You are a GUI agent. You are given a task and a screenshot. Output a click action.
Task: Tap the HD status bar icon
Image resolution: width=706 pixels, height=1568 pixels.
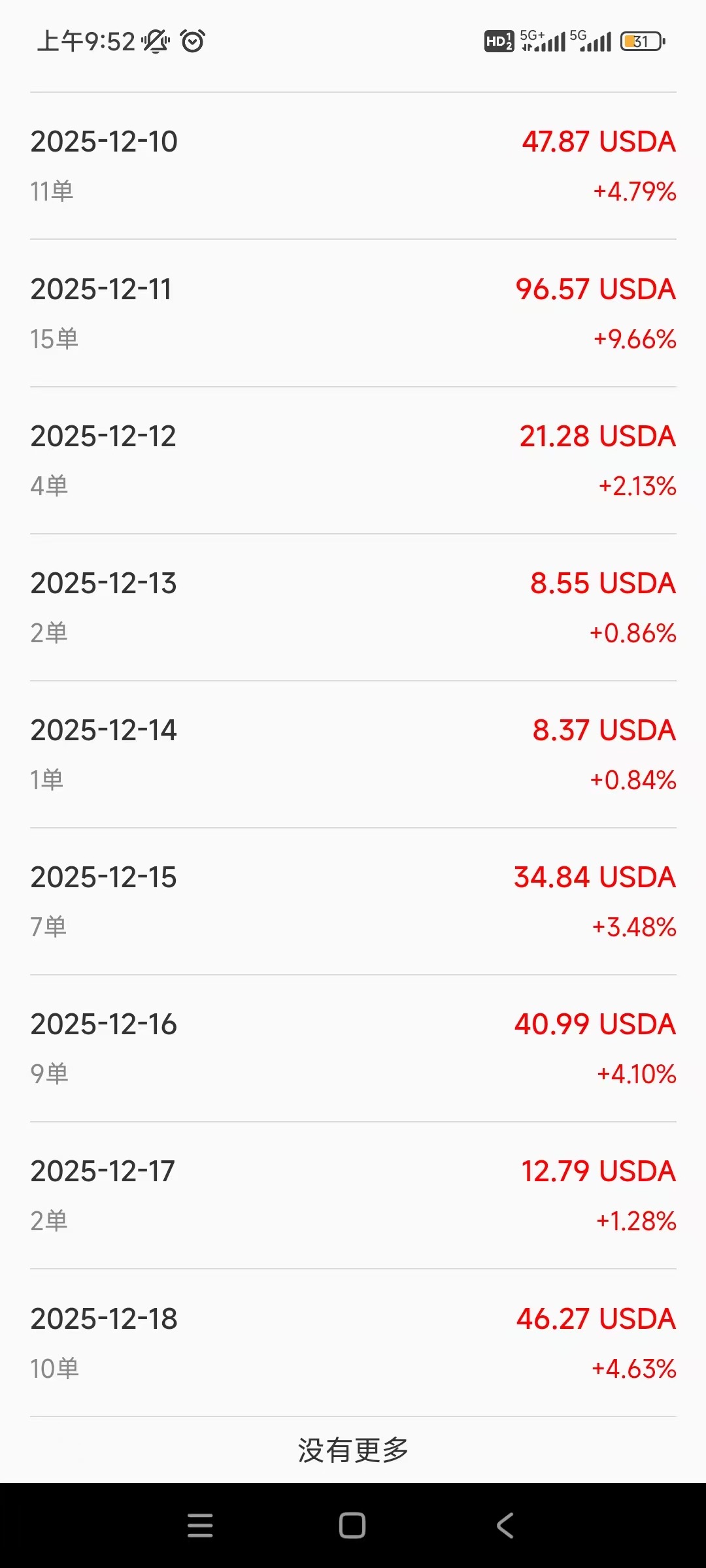[x=499, y=41]
